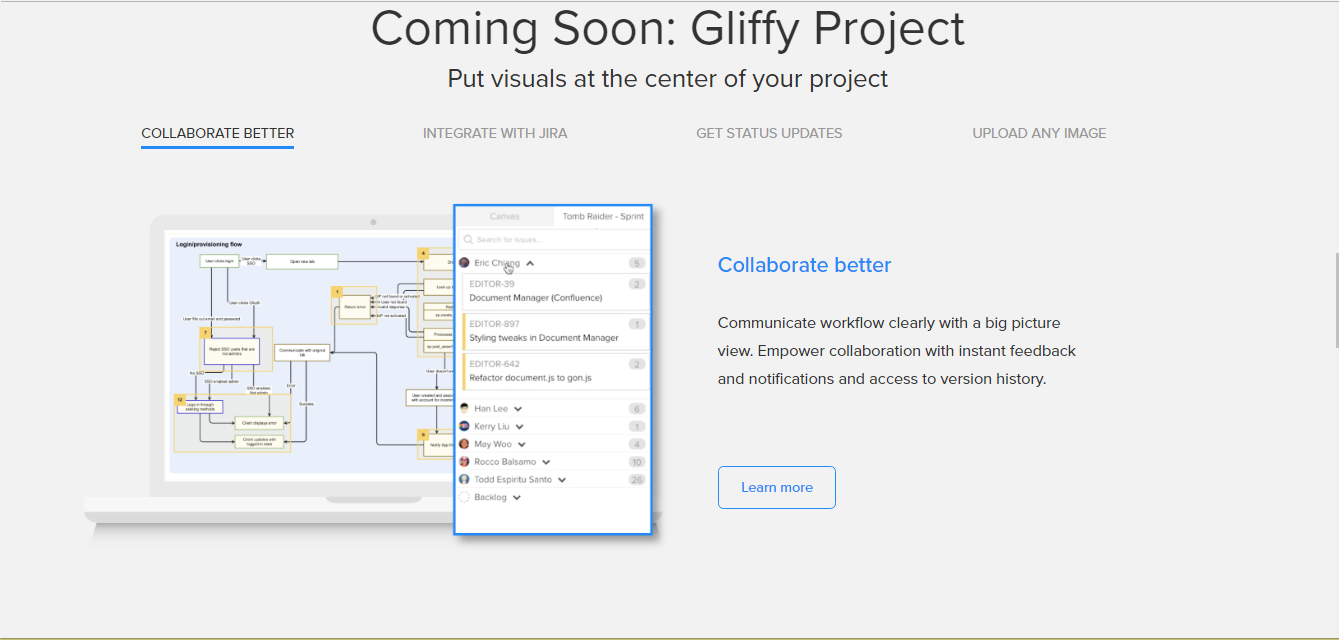
Task: Click the dashed Backlog circle icon
Action: click(464, 497)
